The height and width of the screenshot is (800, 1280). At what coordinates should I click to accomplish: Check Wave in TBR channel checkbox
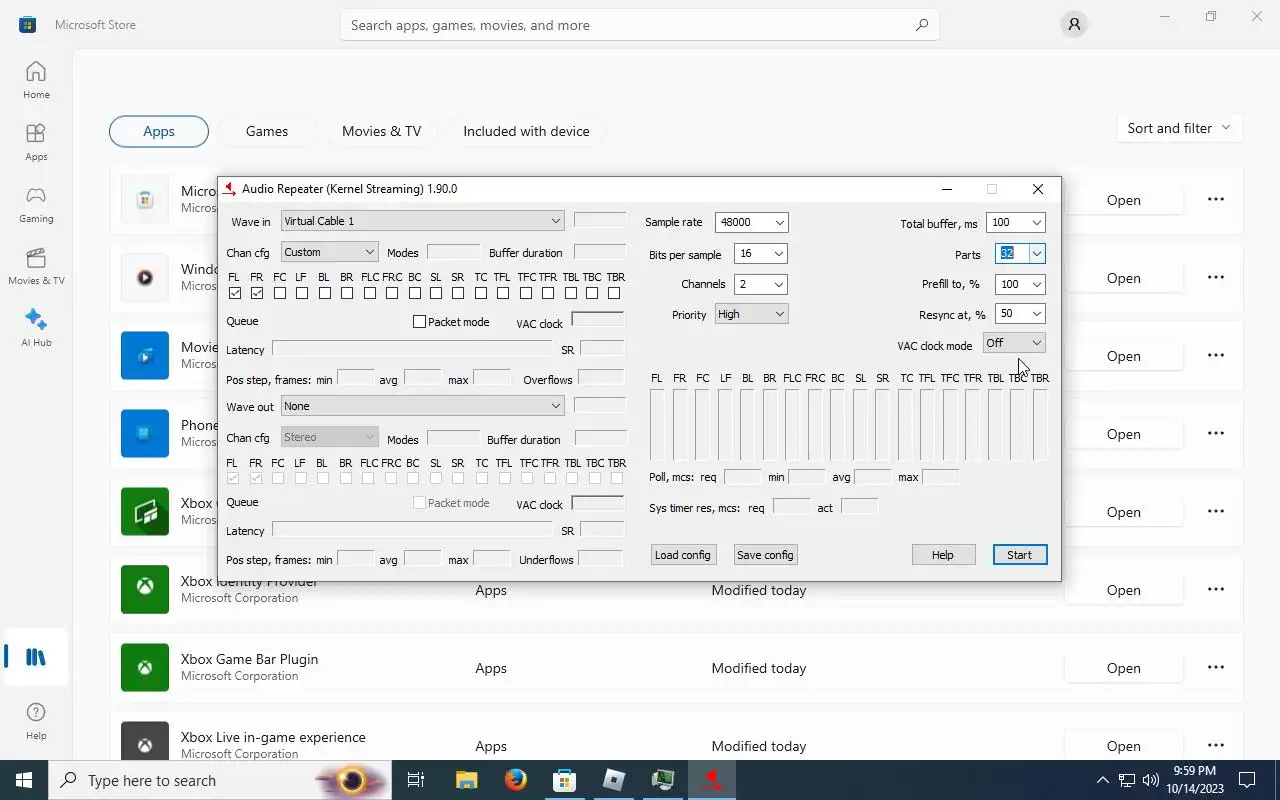coord(614,293)
